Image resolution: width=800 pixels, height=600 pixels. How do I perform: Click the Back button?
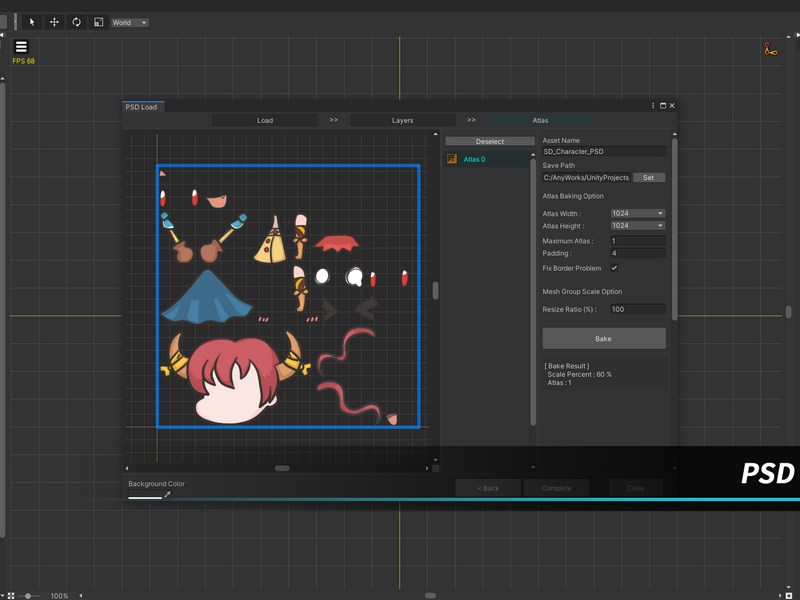click(x=488, y=488)
